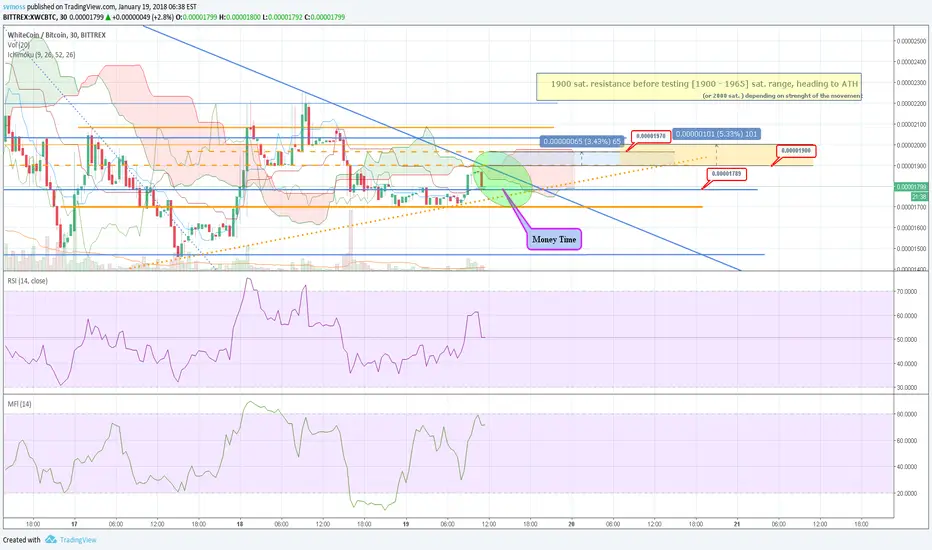The height and width of the screenshot is (550, 932).
Task: Open the svmoss author profile link
Action: pos(14,7)
